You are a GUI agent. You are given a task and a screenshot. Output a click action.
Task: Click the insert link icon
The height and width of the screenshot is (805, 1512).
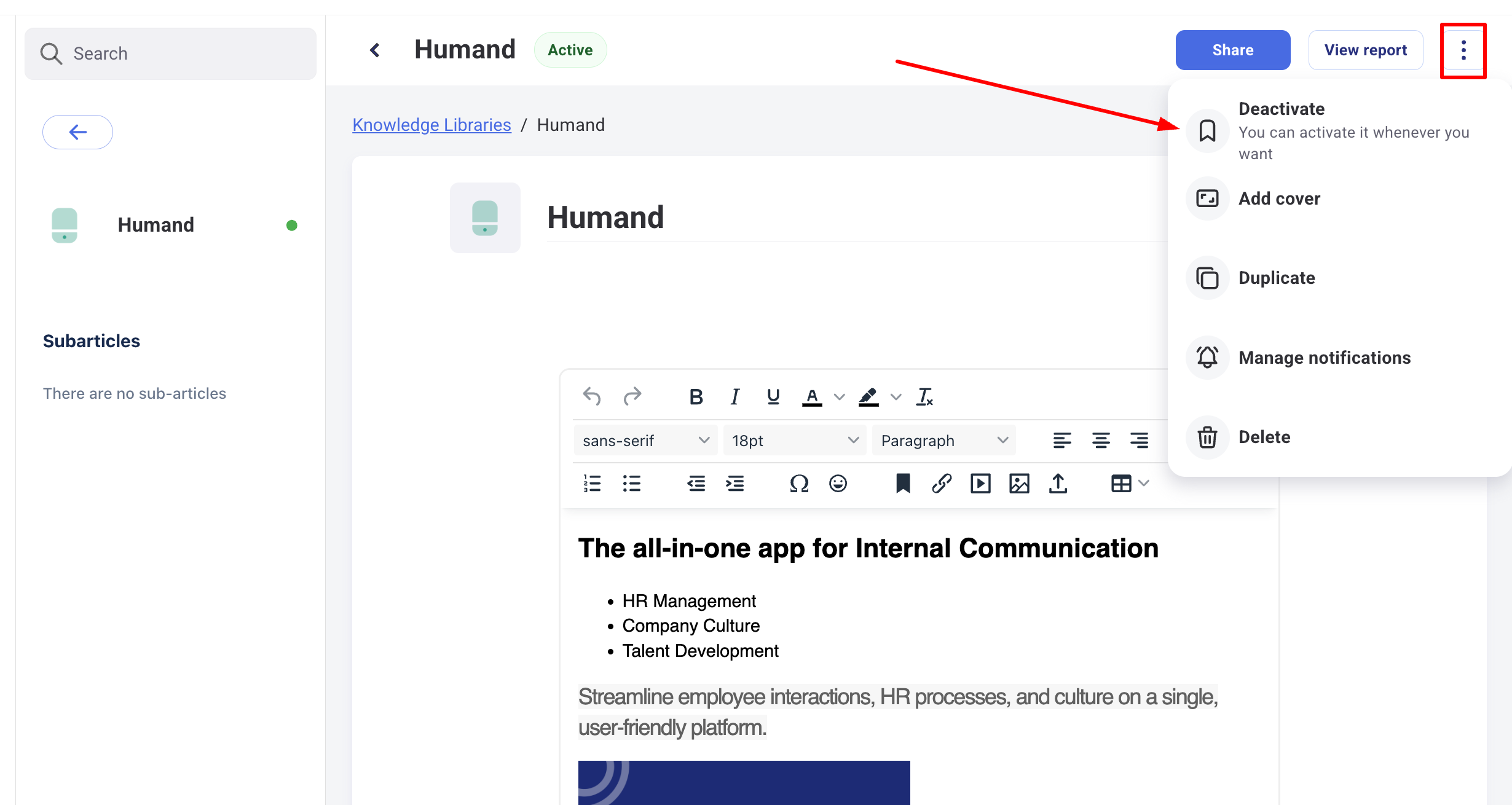942,484
